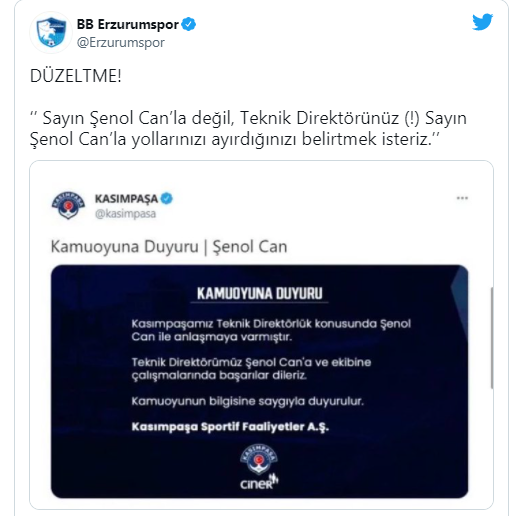Click the Twitter bird logo
The image size is (517, 516).
pyautogui.click(x=482, y=22)
